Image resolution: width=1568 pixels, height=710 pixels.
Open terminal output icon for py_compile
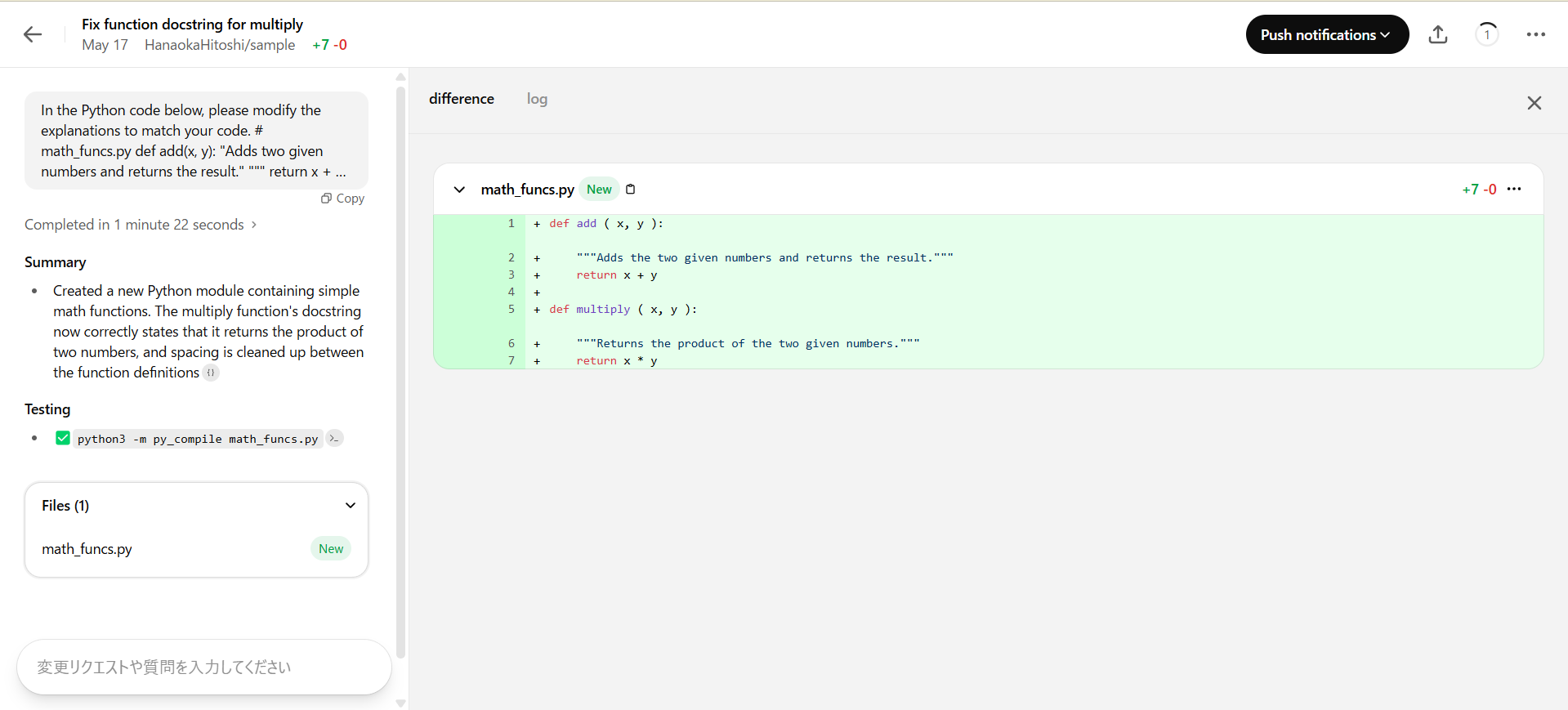tap(334, 439)
